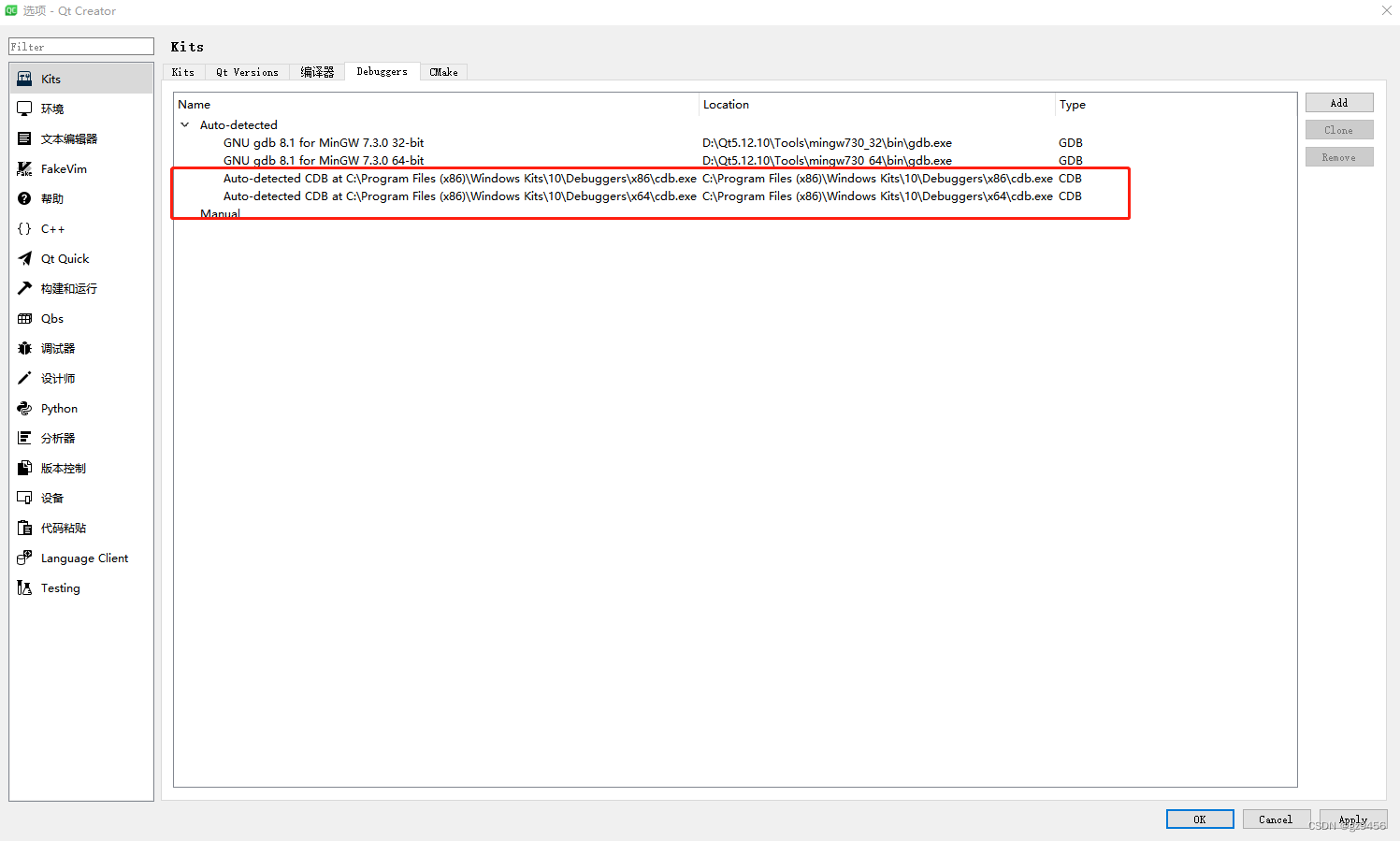Click the 帮助 help question-mark icon

(x=24, y=198)
